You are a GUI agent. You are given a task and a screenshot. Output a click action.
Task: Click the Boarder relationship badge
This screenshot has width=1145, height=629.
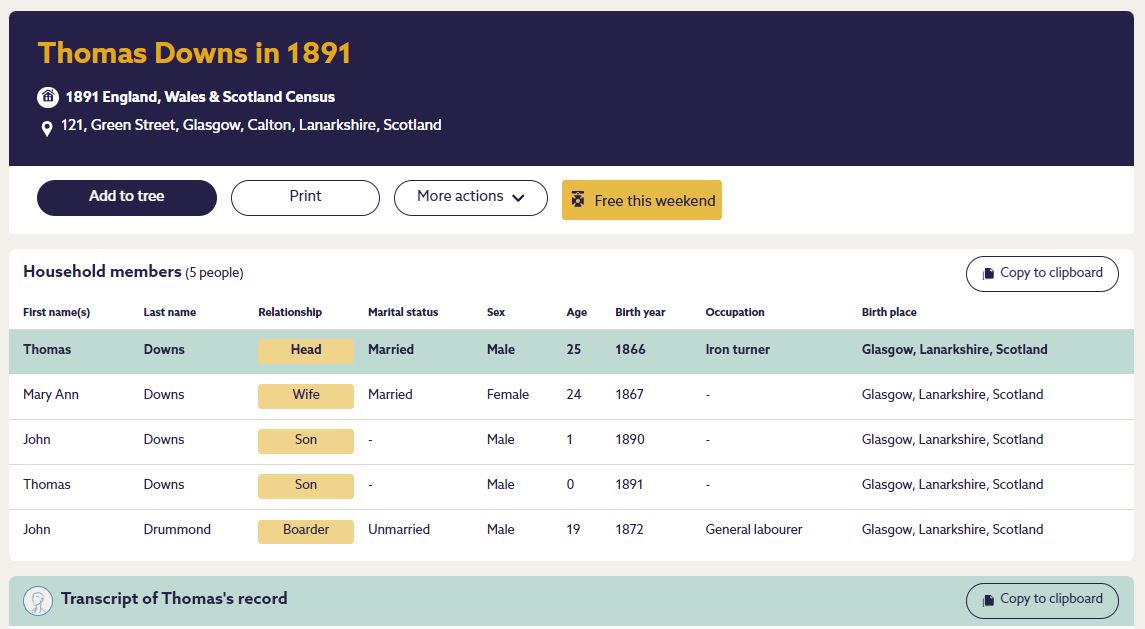click(x=306, y=530)
